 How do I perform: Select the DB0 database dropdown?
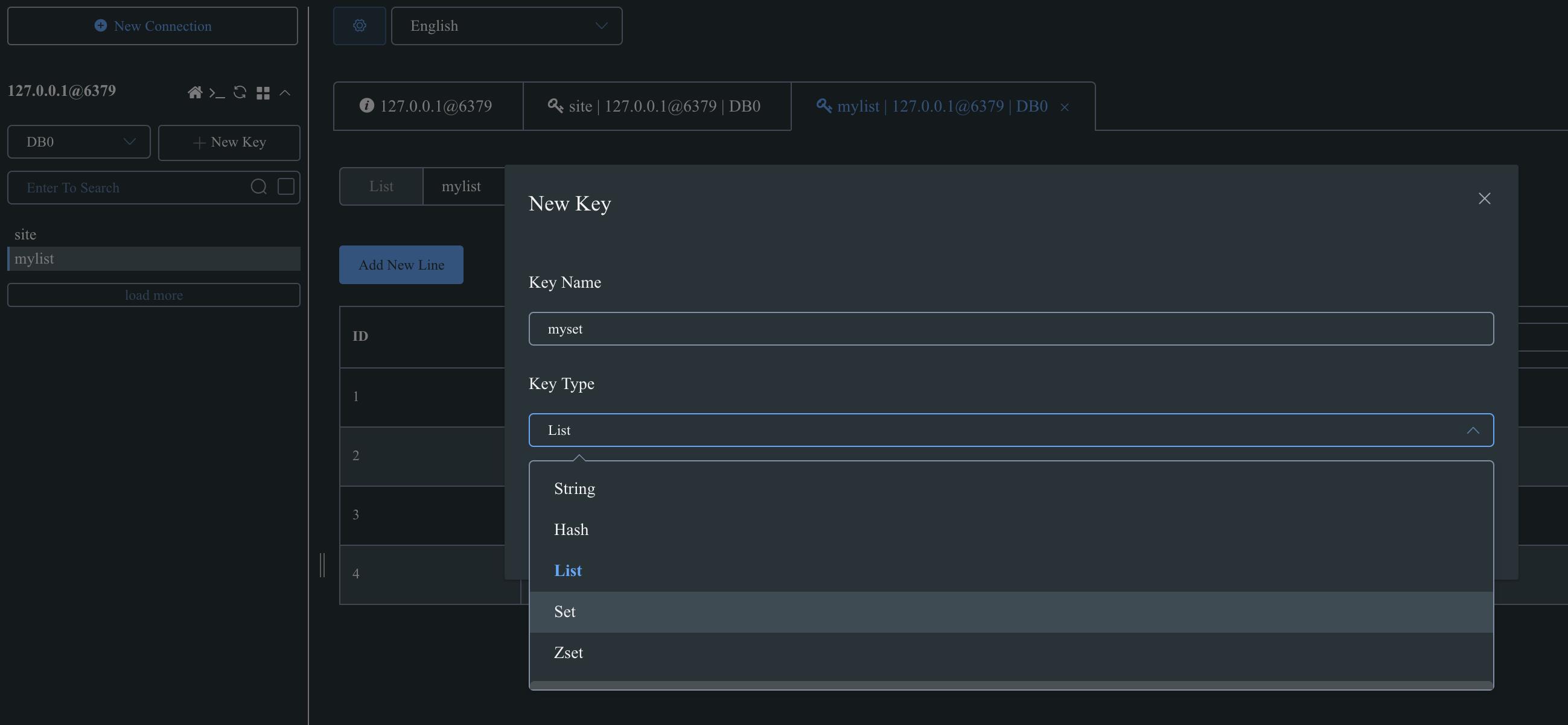pos(78,142)
